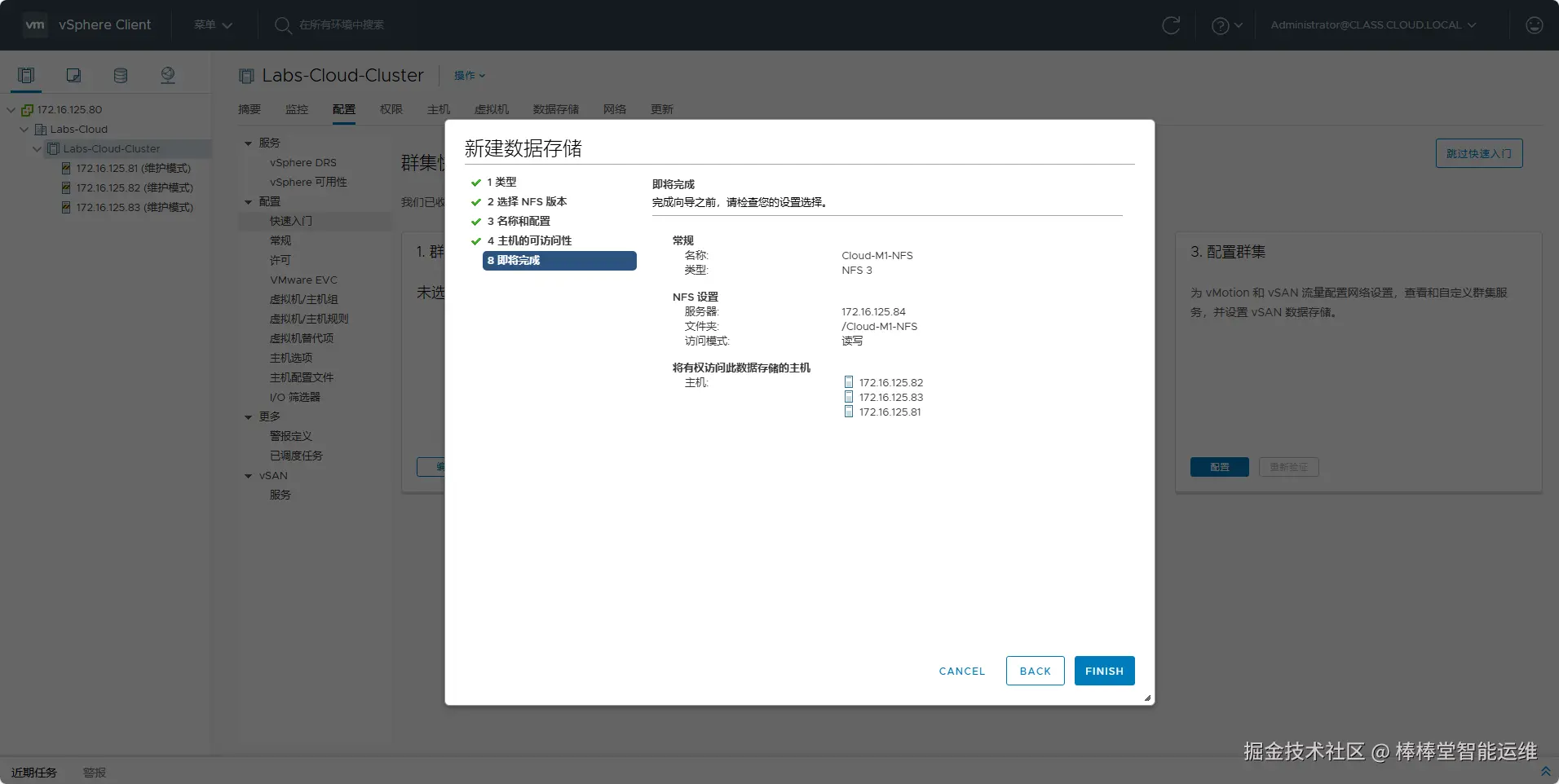Go to wizard step 2 选择 NFS 版本

click(527, 202)
